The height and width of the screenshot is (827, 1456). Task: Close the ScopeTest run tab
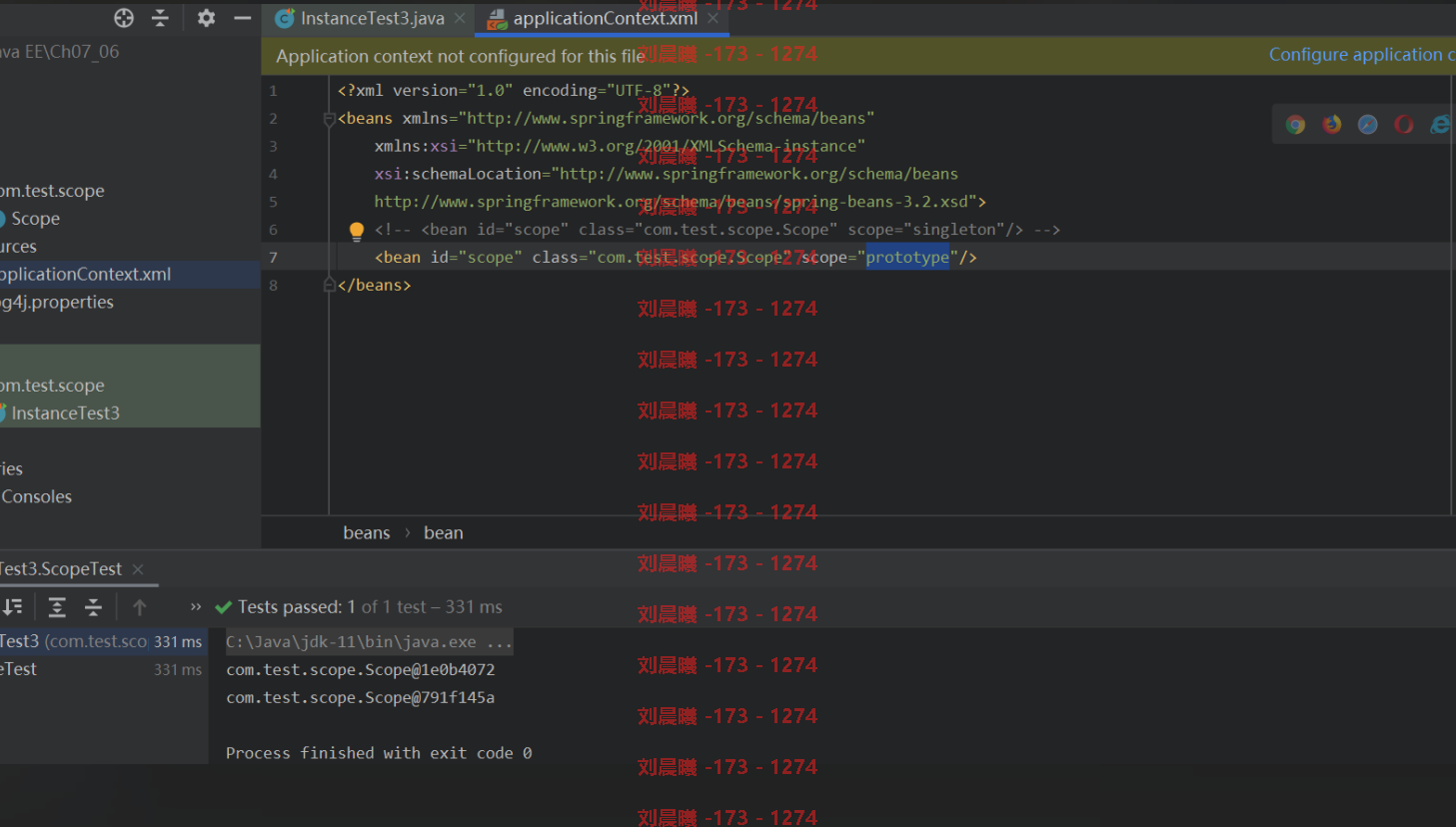(138, 569)
